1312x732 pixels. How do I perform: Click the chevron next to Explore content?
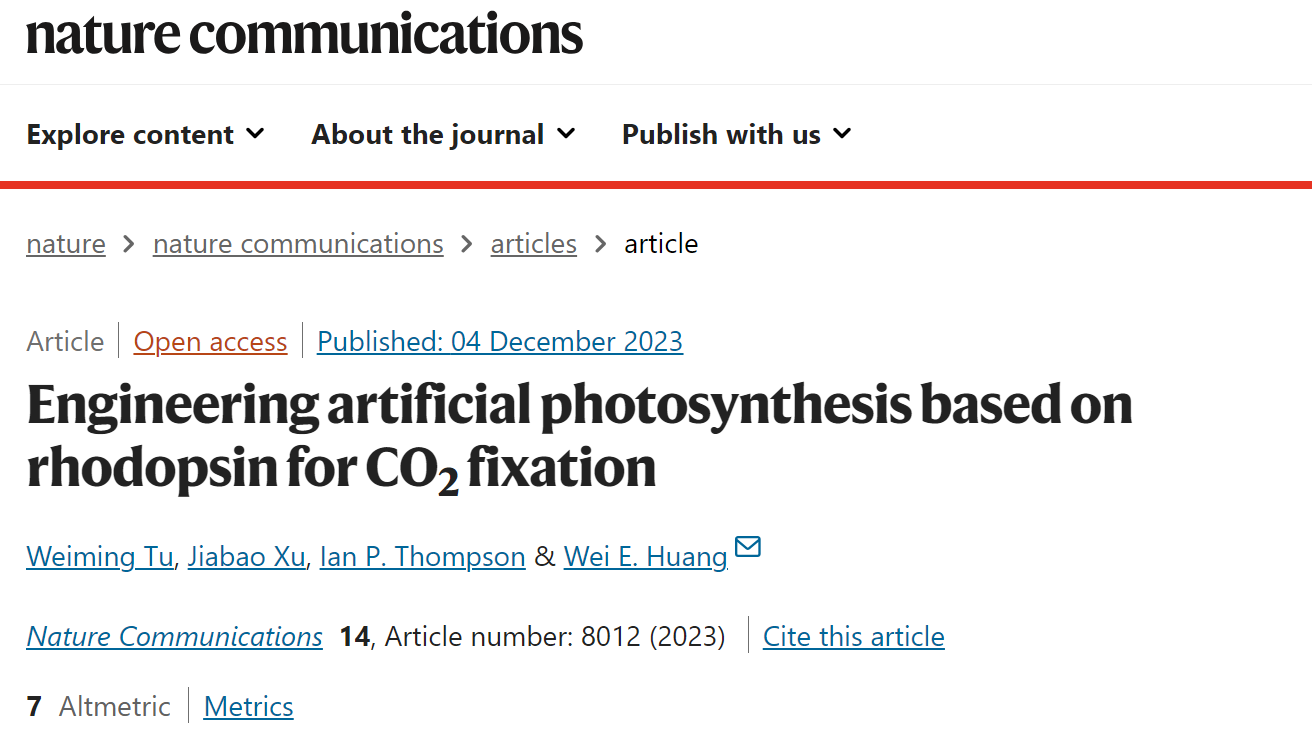(x=255, y=133)
